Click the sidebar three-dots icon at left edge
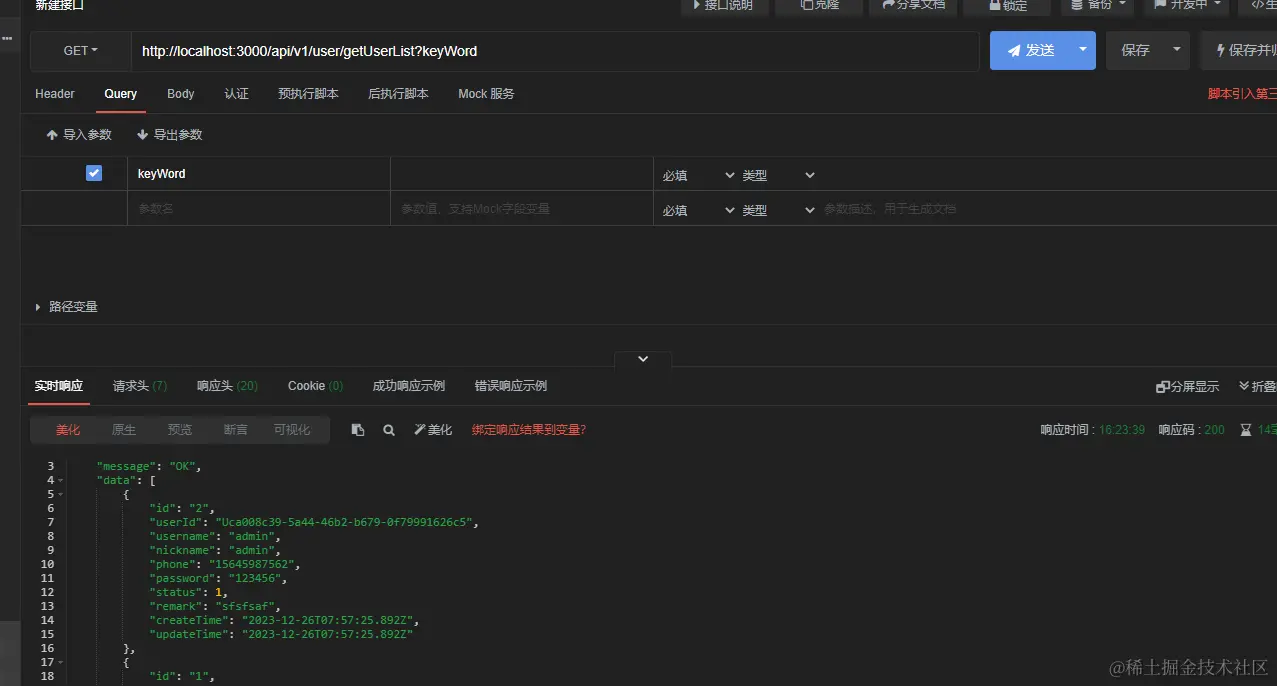The width and height of the screenshot is (1277, 686). (7, 38)
